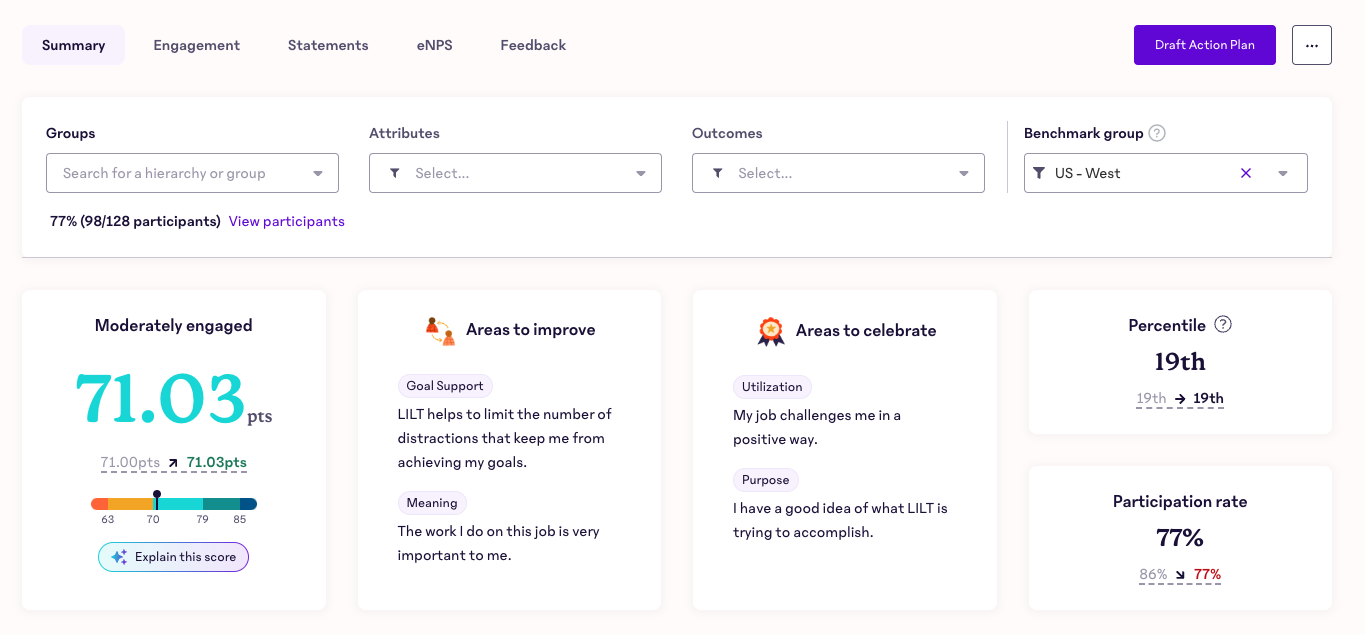Click the Goal Support tag

pyautogui.click(x=445, y=386)
